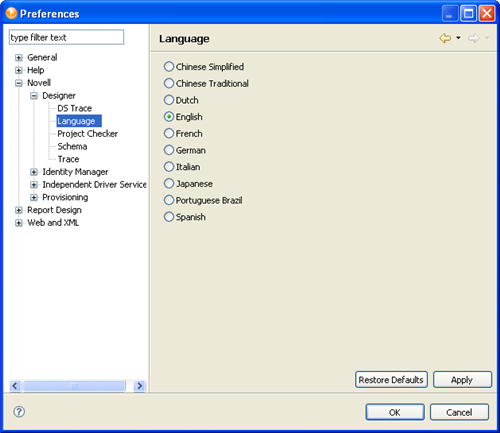
Task: Click the forward navigation arrow icon
Action: tap(474, 38)
